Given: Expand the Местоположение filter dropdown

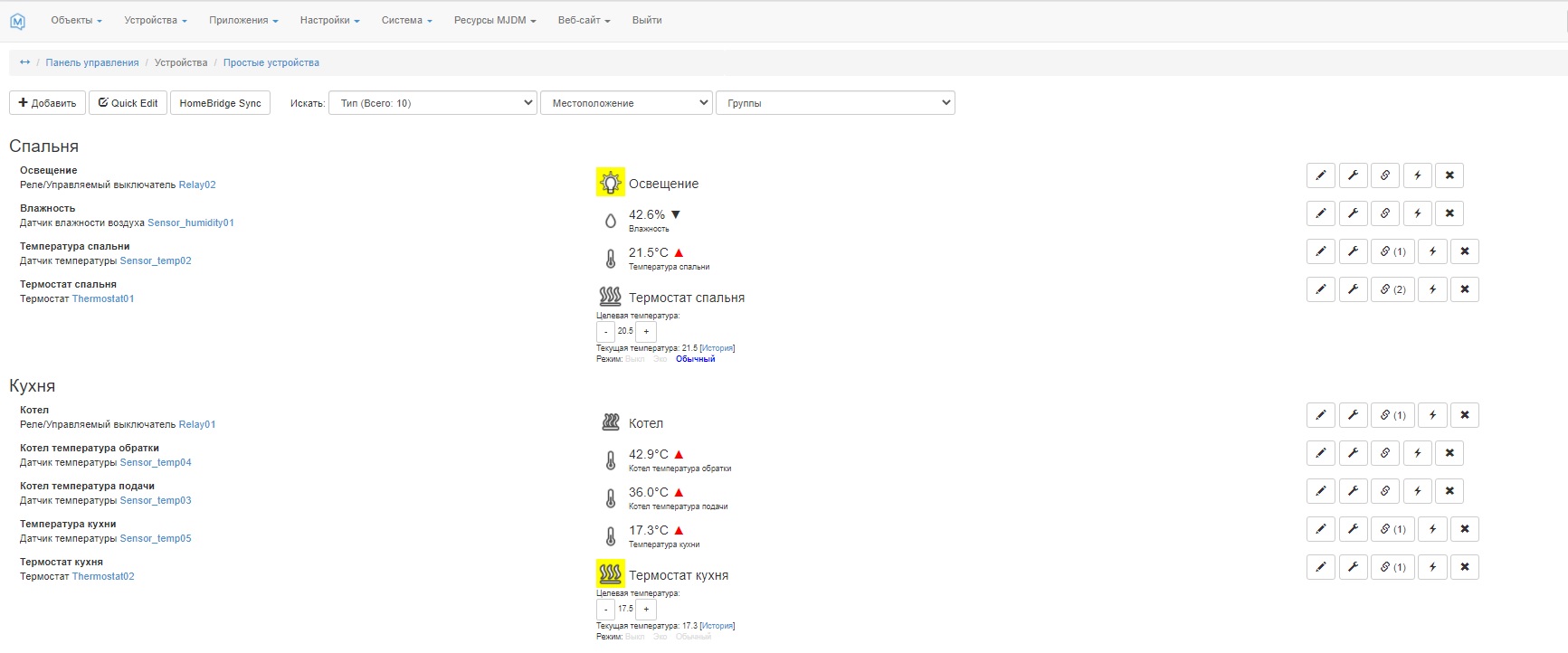Looking at the screenshot, I should tap(626, 103).
